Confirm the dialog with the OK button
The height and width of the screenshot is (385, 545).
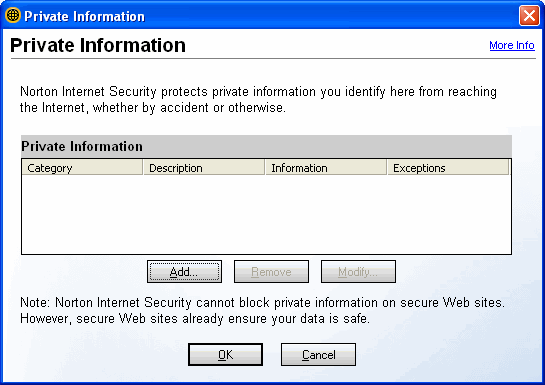[225, 354]
